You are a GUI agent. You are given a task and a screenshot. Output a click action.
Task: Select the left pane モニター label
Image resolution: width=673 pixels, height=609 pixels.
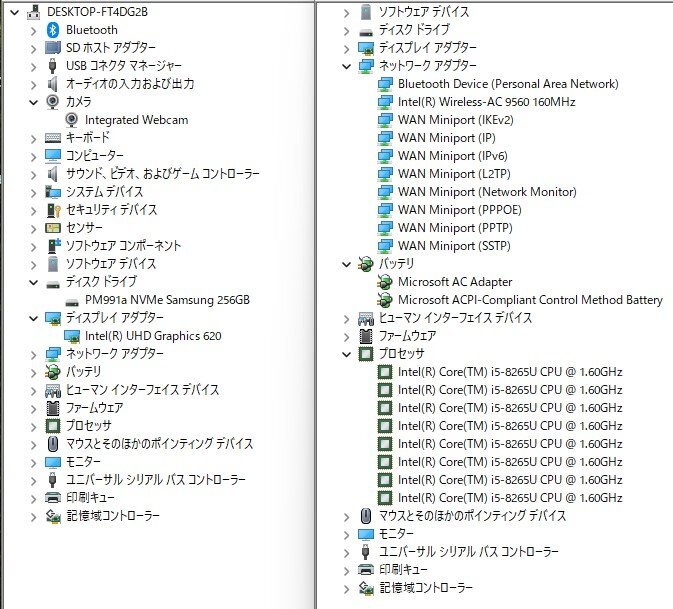click(x=83, y=461)
